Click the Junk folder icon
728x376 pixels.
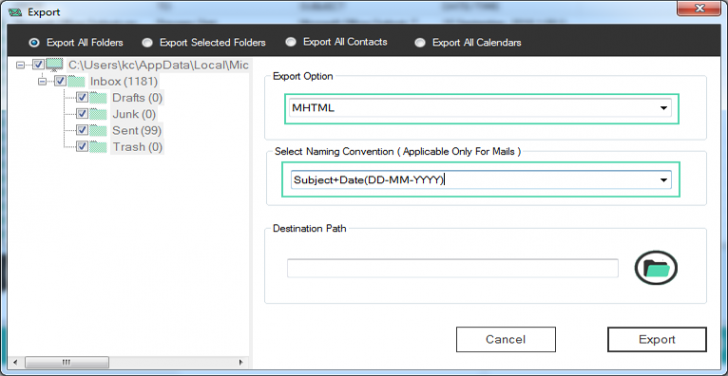click(98, 114)
